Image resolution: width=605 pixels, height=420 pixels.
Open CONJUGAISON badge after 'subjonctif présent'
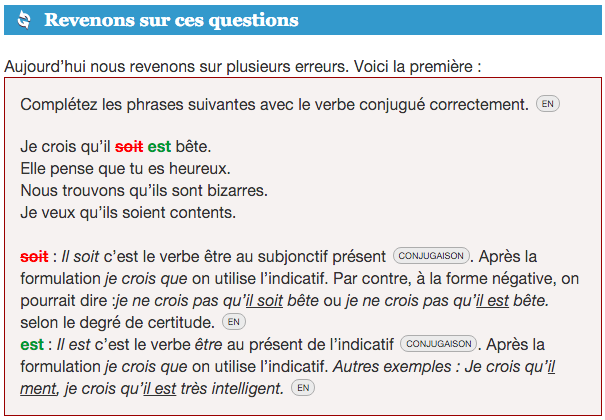(x=431, y=256)
